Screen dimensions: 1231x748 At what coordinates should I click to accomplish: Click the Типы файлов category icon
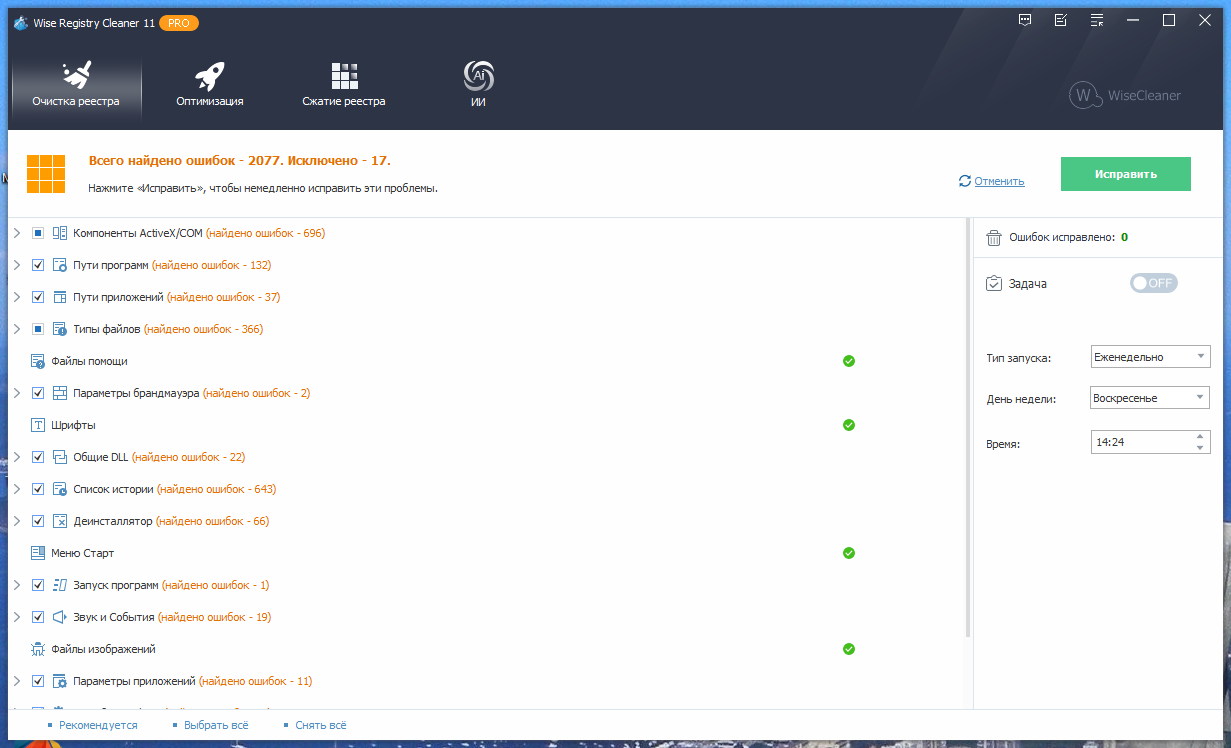(x=59, y=329)
